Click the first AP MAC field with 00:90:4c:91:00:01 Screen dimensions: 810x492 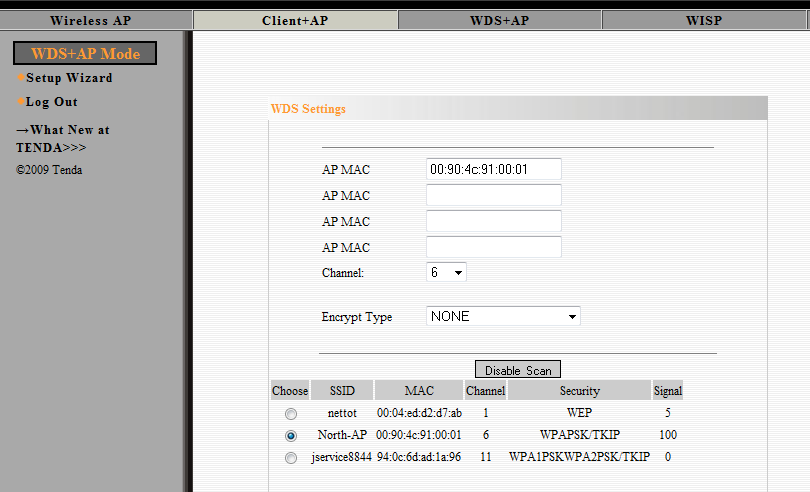pyautogui.click(x=494, y=169)
